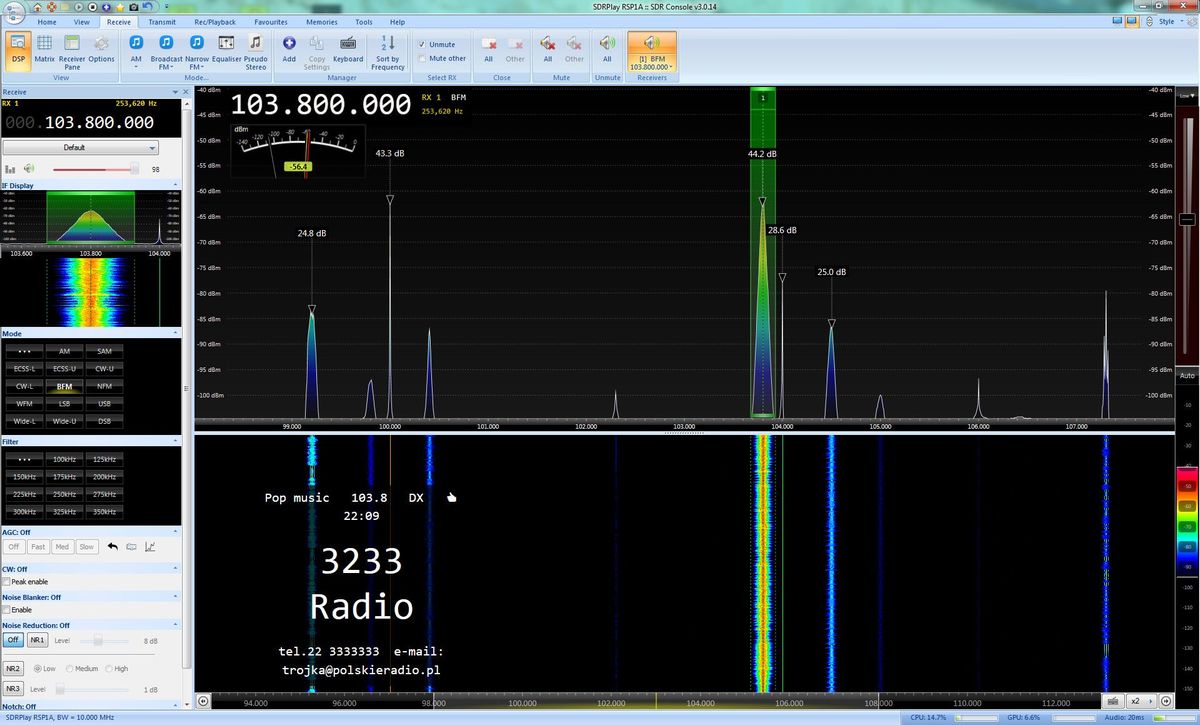Click the NR1 noise reduction button
1200x725 pixels.
[x=37, y=640]
